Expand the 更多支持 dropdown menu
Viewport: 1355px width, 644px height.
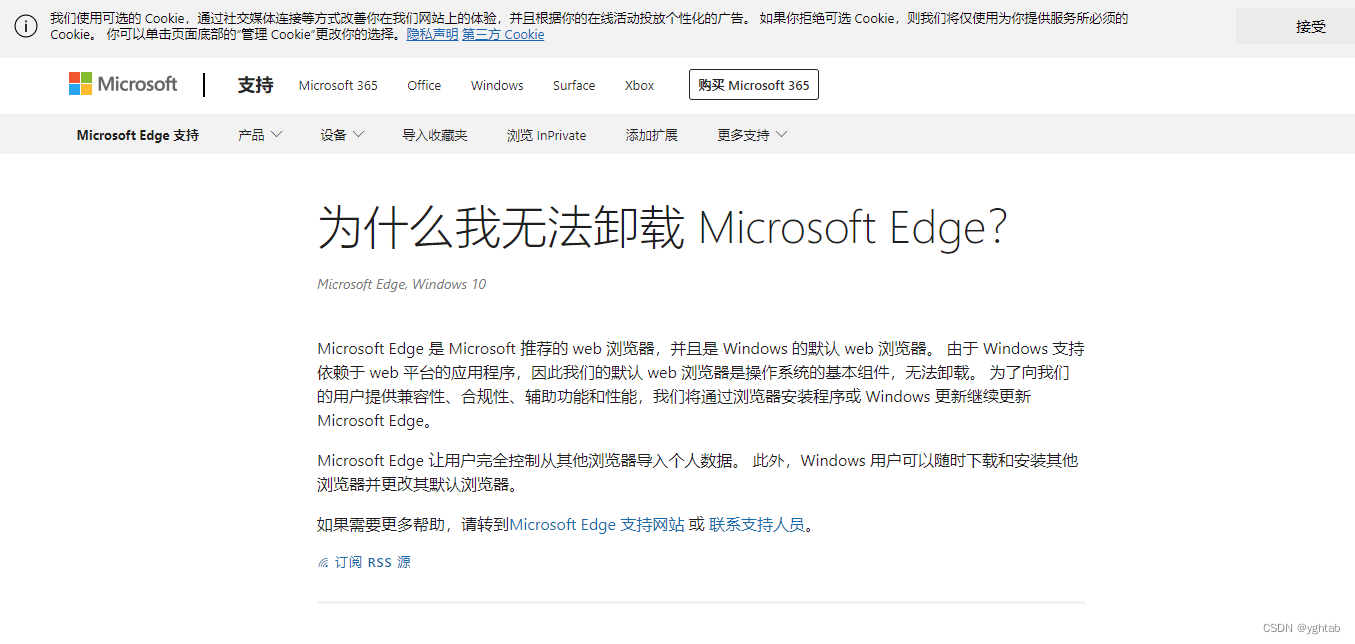(x=752, y=135)
